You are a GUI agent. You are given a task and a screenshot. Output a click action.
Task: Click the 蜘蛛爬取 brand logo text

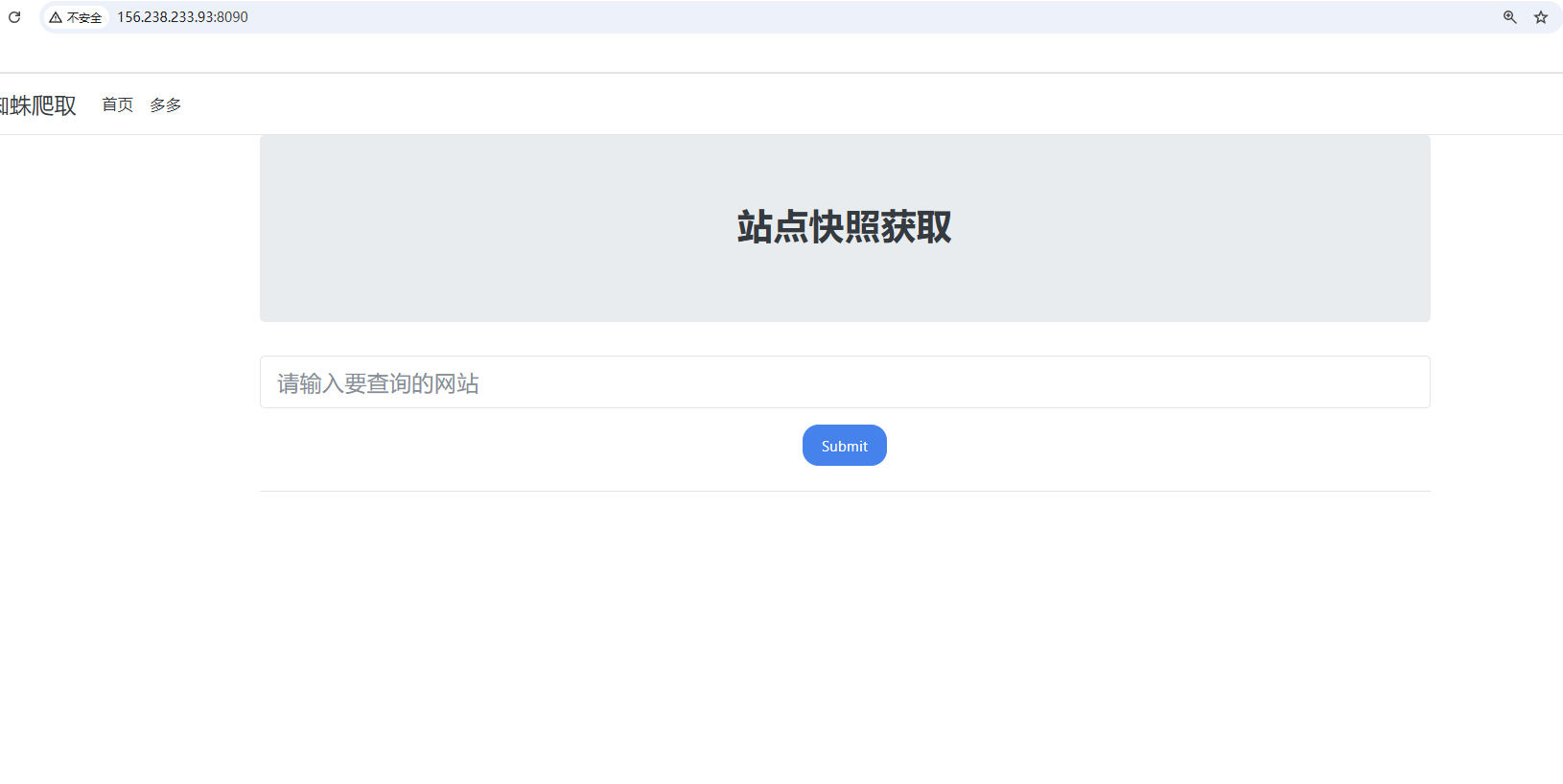[38, 105]
